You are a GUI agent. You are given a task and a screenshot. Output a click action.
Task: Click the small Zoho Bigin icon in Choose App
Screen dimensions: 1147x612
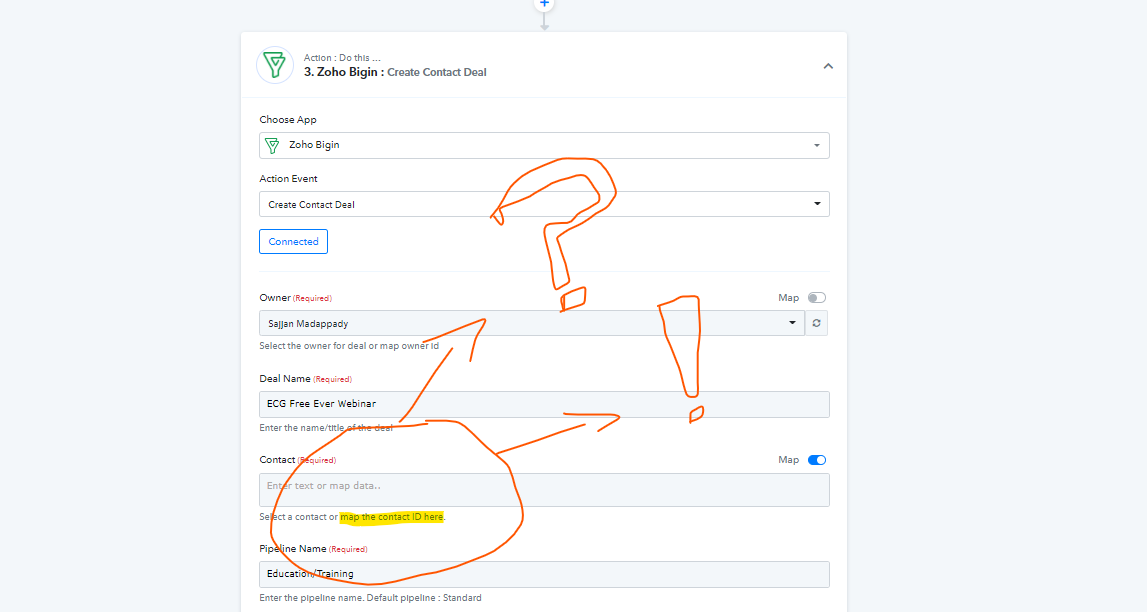pyautogui.click(x=272, y=146)
